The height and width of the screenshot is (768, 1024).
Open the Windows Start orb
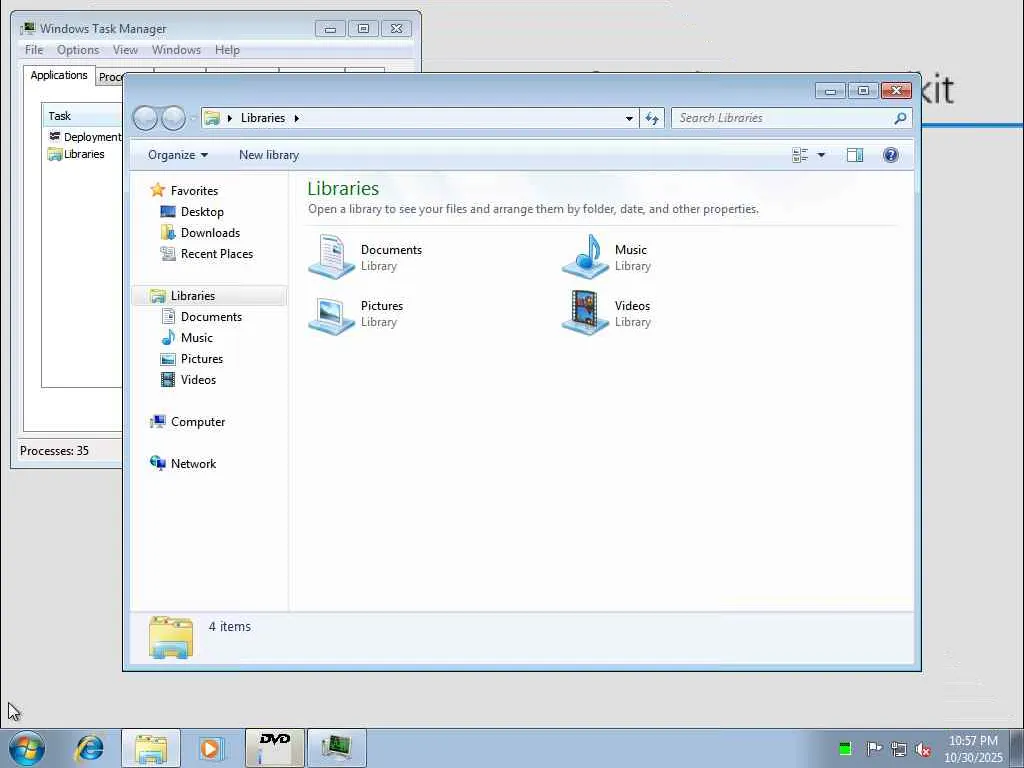pos(27,748)
